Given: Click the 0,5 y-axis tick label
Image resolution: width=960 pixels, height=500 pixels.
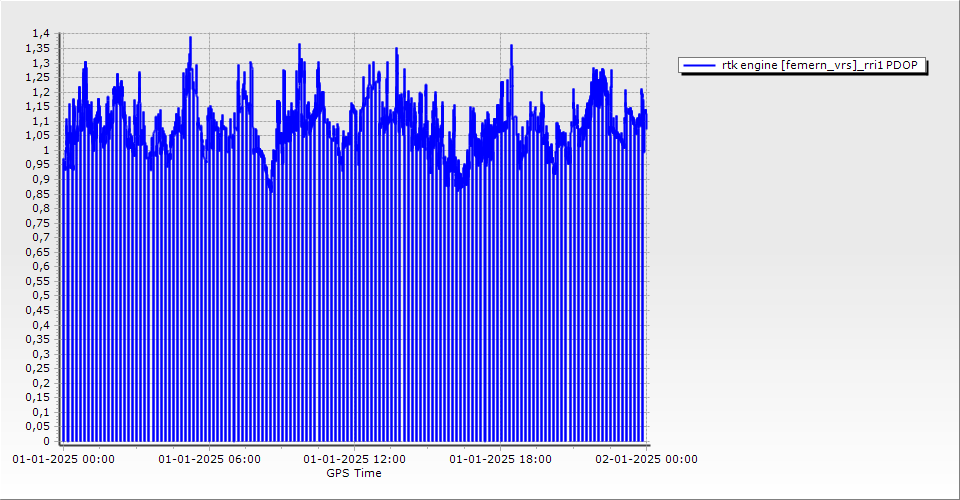Looking at the screenshot, I should 40,296.
